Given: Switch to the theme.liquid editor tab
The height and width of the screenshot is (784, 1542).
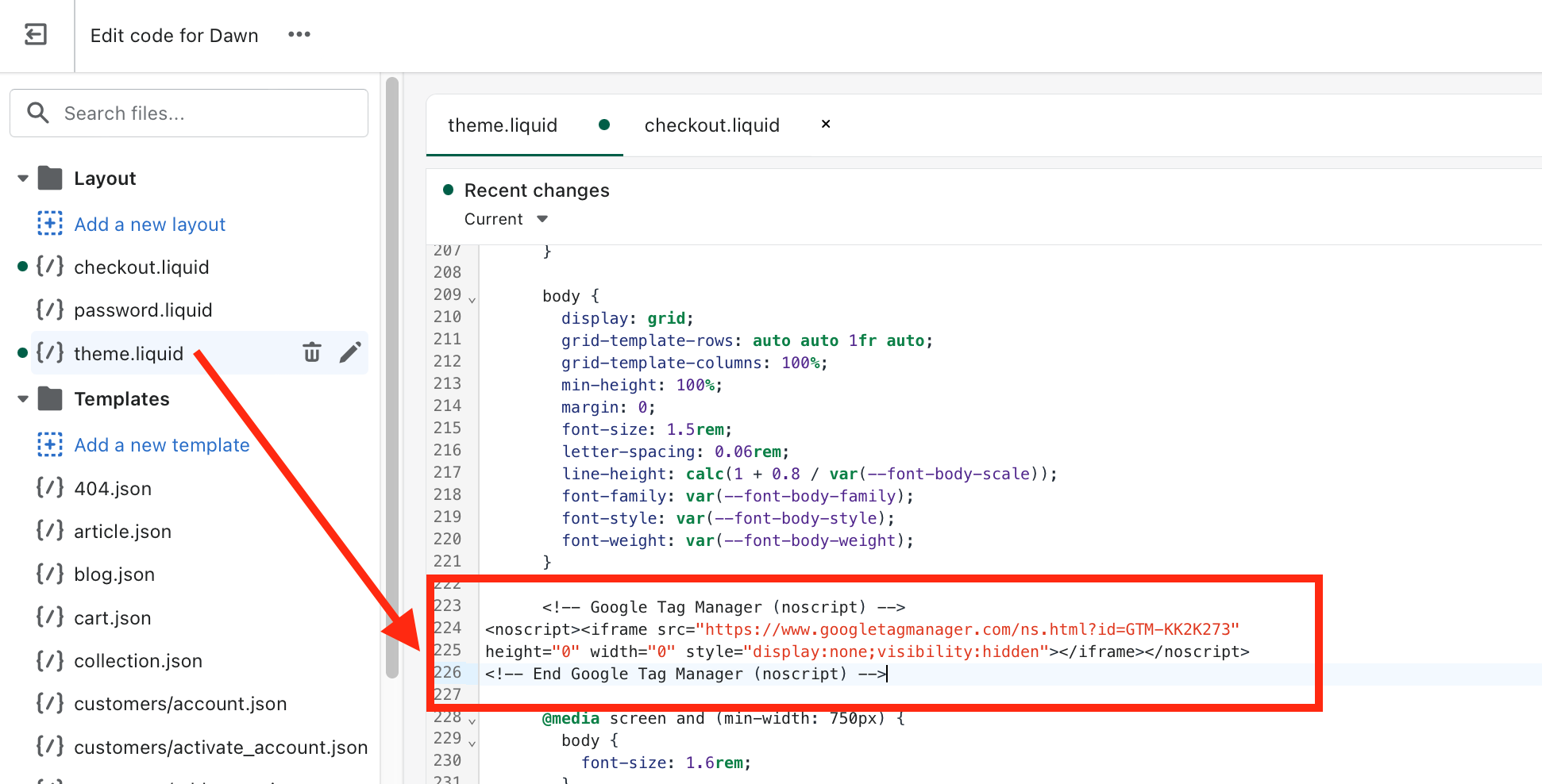Looking at the screenshot, I should (503, 125).
